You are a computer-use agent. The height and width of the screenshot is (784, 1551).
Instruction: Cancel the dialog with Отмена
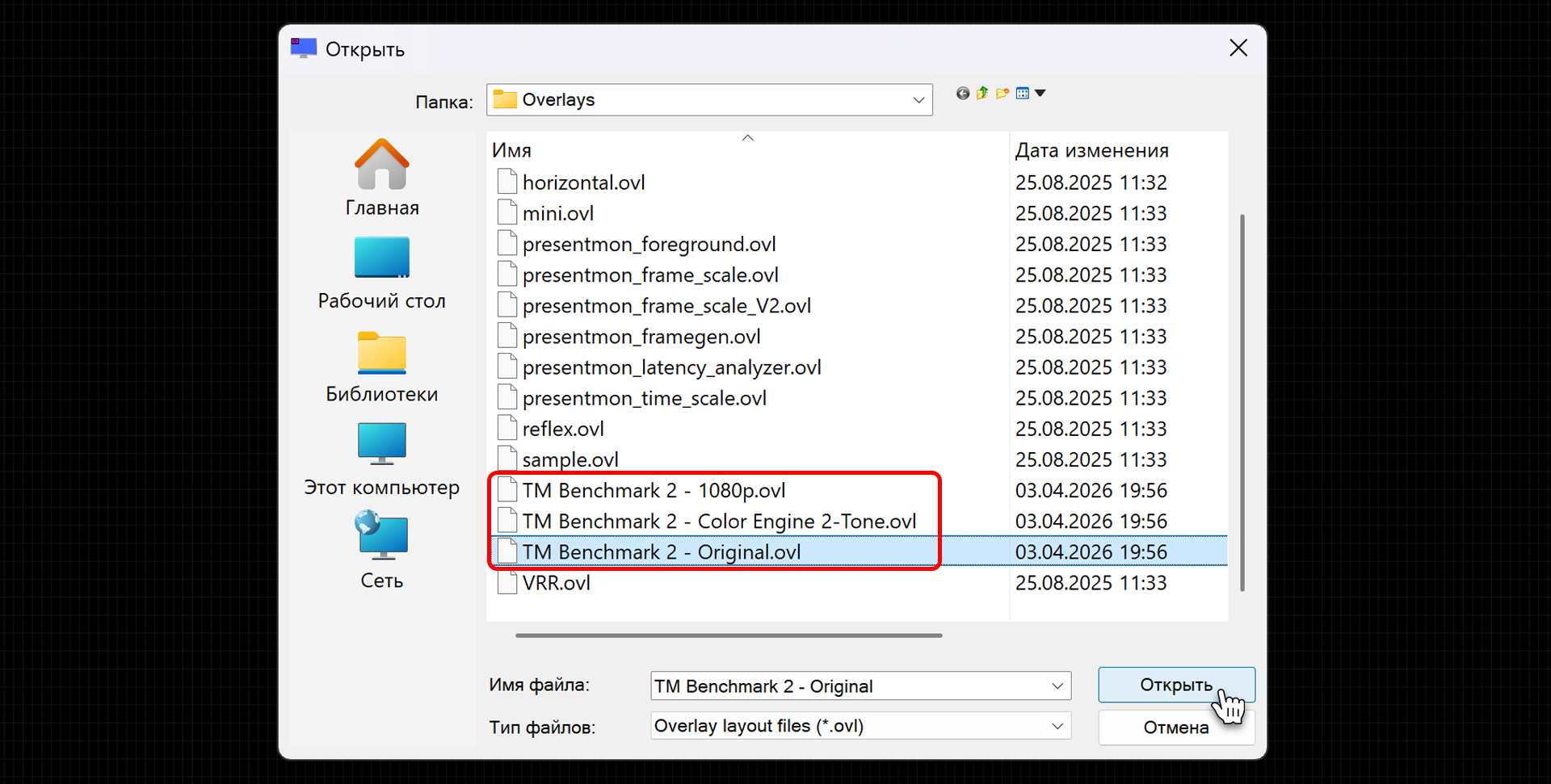[x=1175, y=727]
